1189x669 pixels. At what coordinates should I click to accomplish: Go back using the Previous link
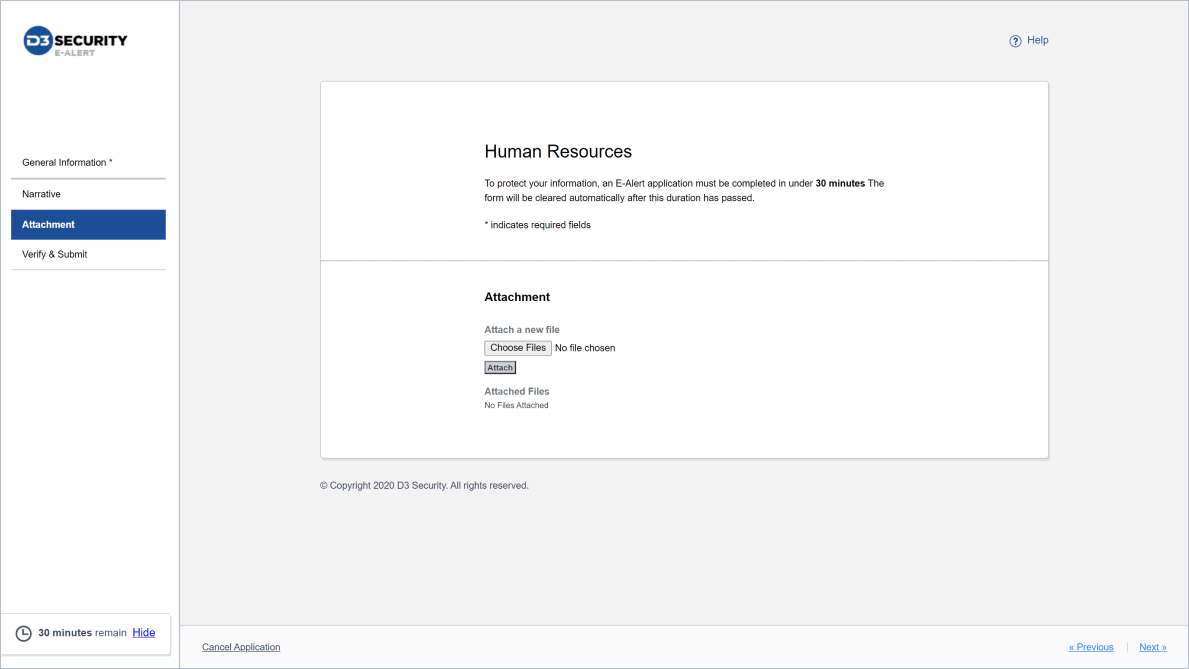(x=1091, y=647)
